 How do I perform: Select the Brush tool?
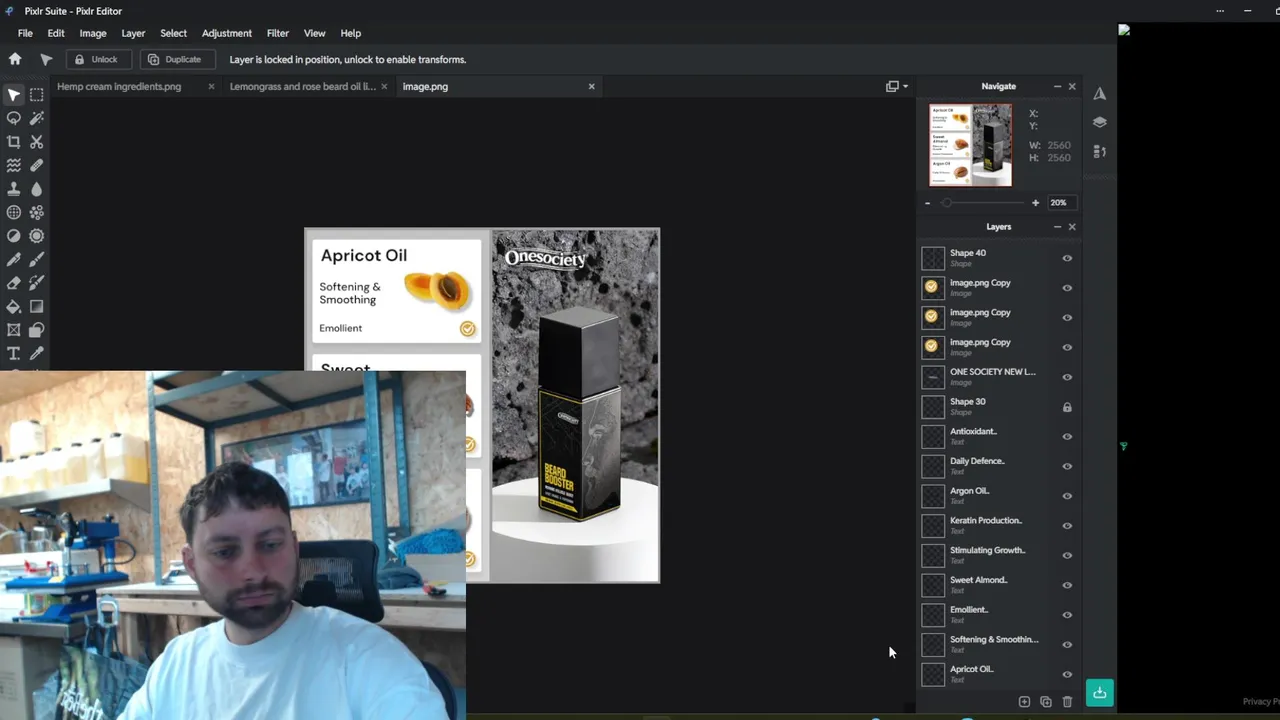click(37, 260)
